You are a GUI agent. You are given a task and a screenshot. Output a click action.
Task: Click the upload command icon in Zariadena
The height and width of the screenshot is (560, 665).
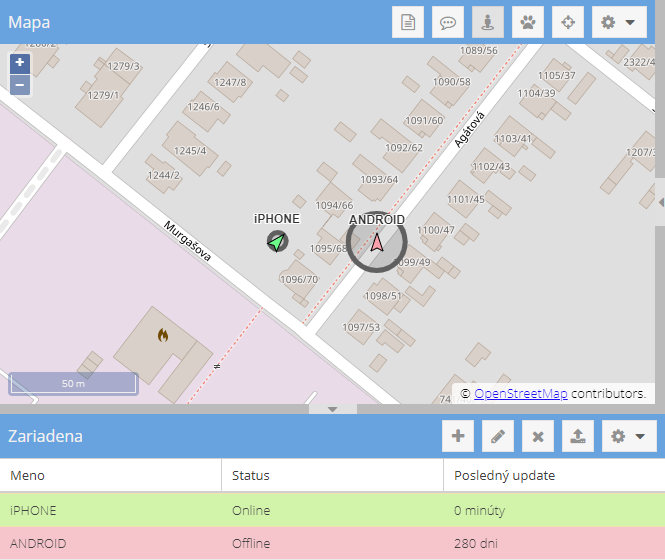coord(578,436)
